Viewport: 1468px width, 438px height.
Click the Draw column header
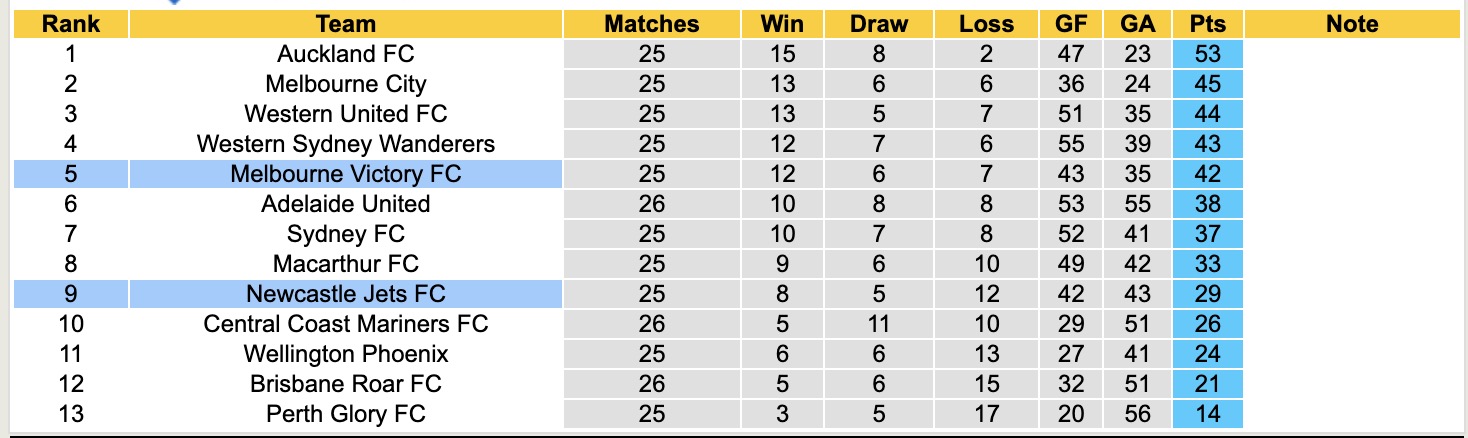(x=879, y=24)
